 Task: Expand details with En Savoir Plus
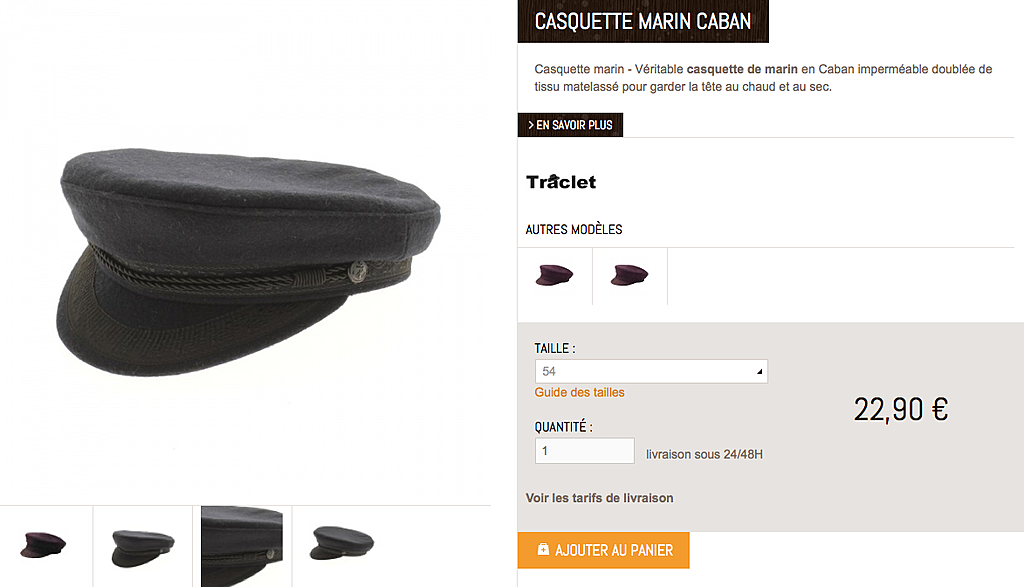pyautogui.click(x=570, y=125)
